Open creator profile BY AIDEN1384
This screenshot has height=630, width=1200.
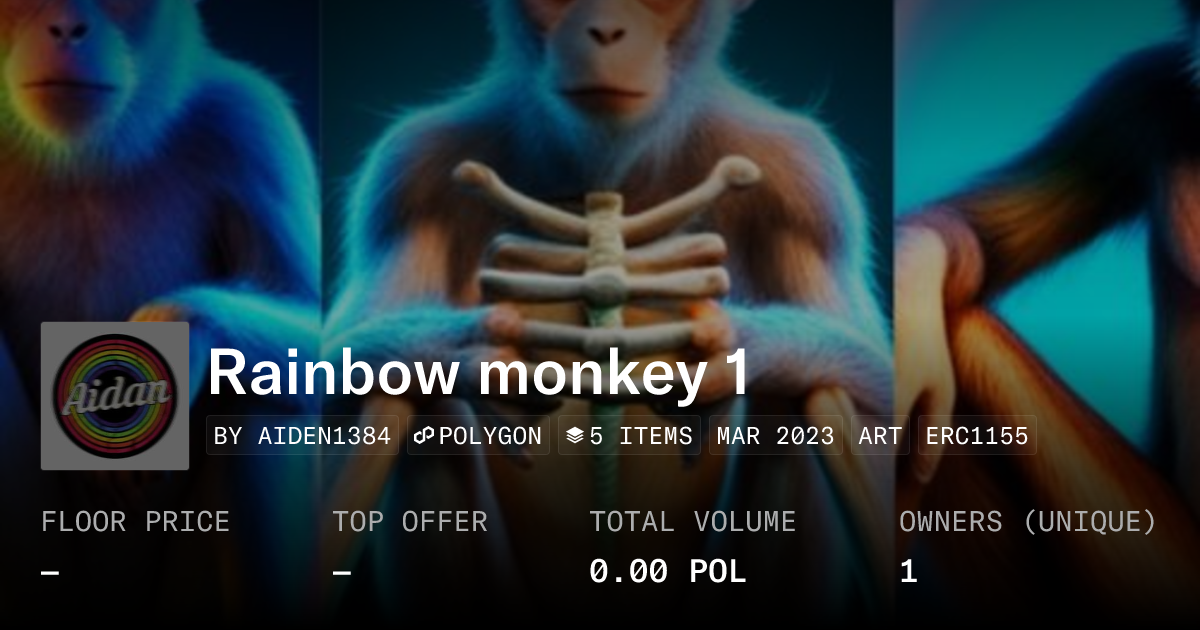(302, 436)
